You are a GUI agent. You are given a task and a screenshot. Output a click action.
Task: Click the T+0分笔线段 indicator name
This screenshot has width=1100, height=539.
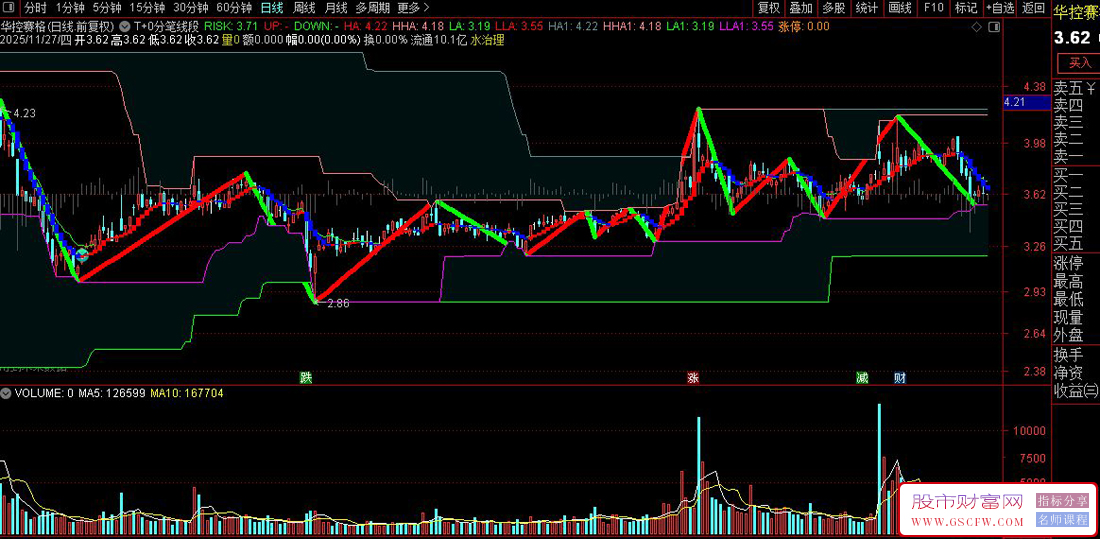166,26
